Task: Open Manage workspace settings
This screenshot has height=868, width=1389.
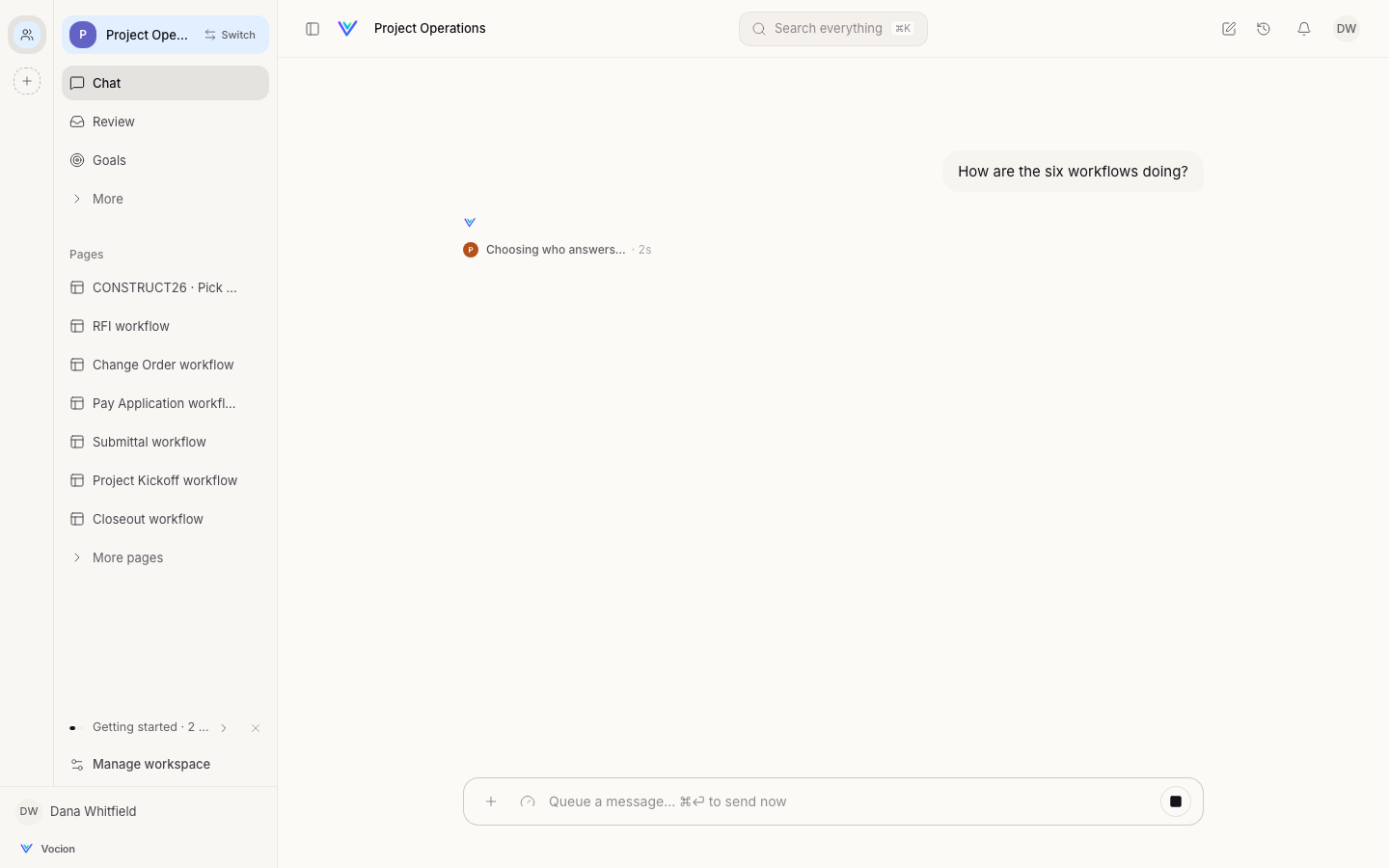Action: tap(165, 764)
